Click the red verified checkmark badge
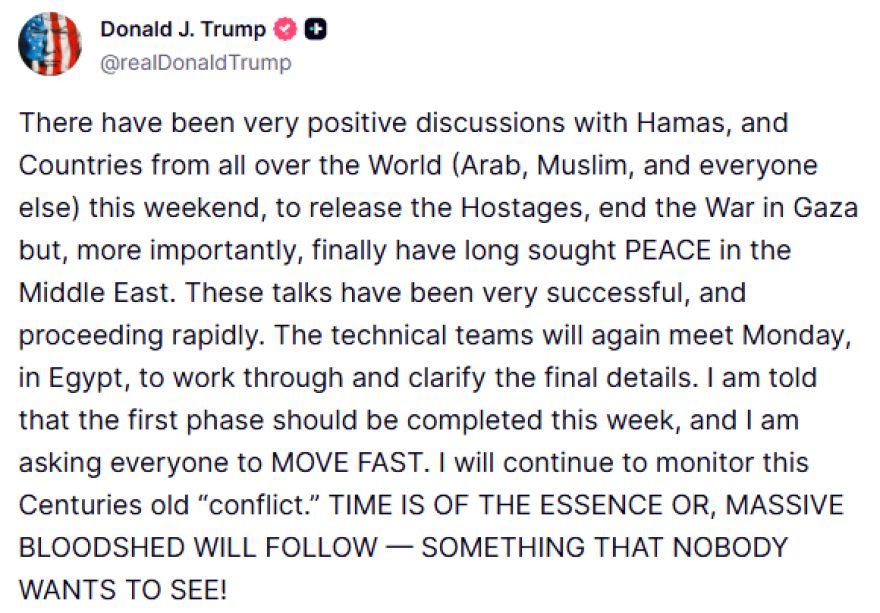 click(x=287, y=30)
